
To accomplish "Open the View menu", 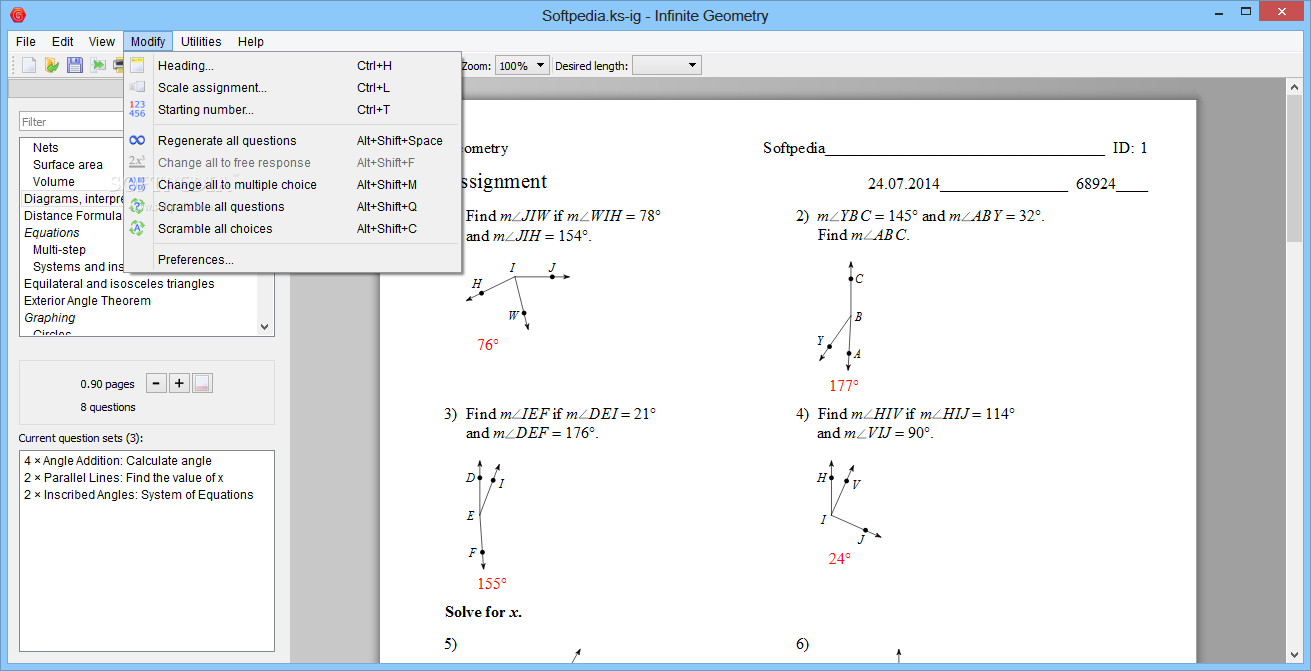I will (102, 42).
